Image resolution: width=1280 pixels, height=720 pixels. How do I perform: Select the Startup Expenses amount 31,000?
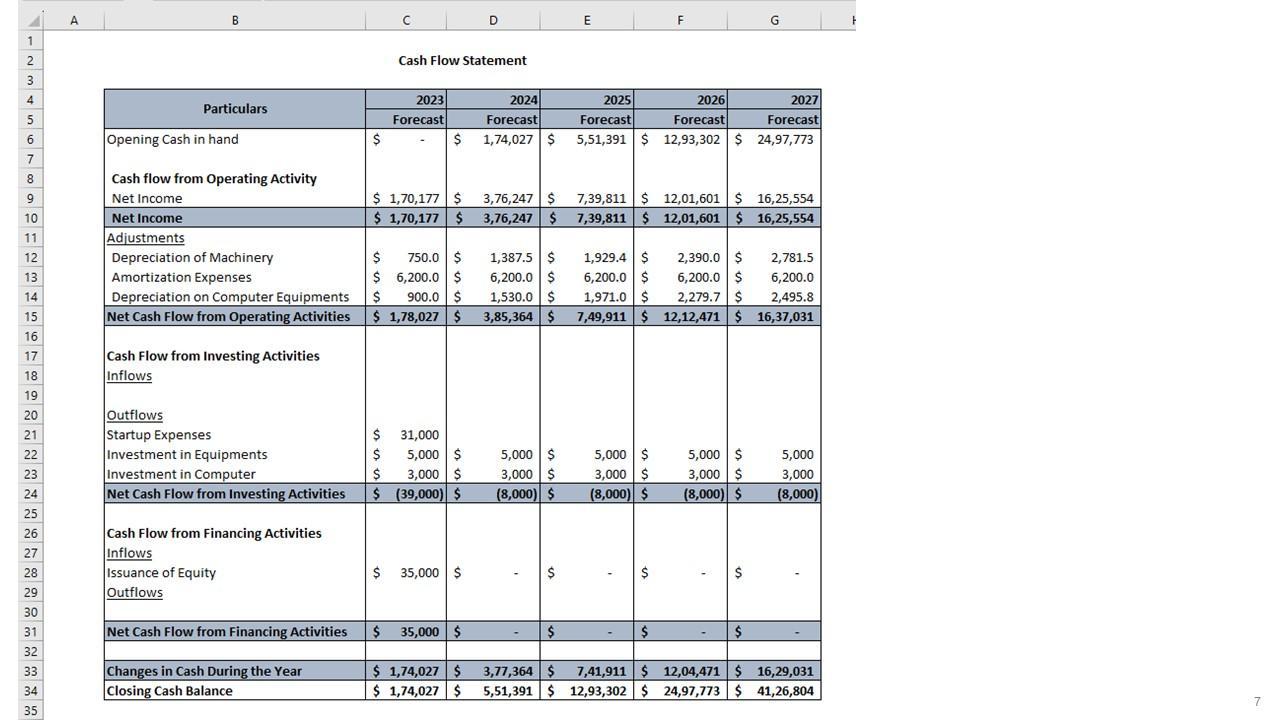pos(406,435)
